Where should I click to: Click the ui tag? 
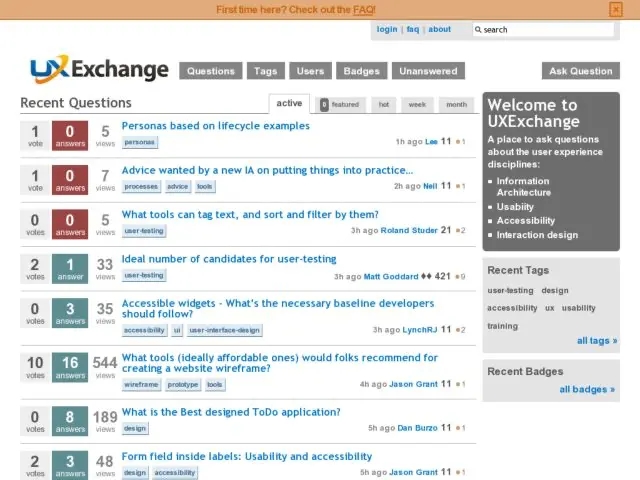(x=177, y=330)
